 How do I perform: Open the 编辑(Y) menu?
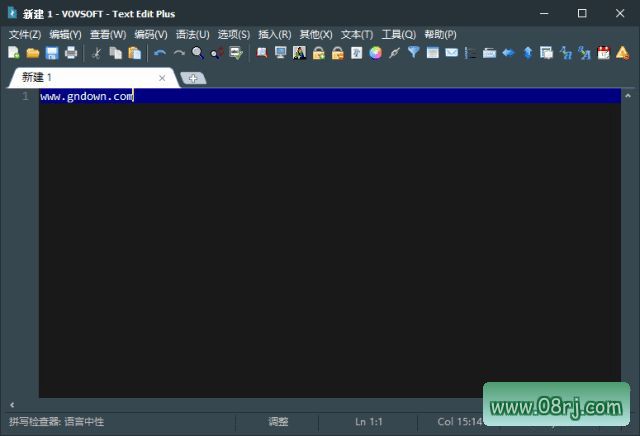(x=65, y=34)
